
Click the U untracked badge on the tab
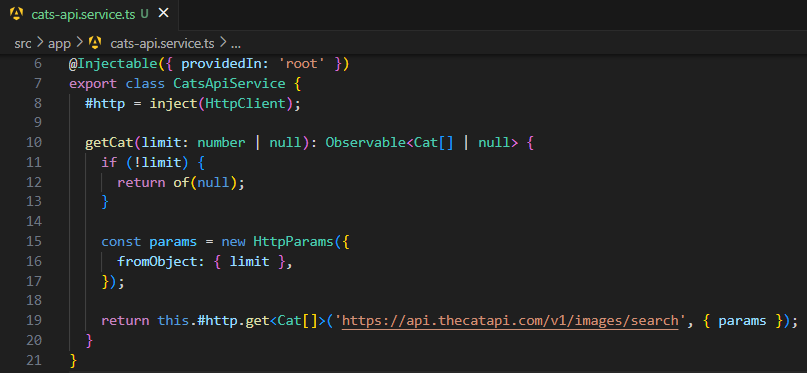pos(144,14)
